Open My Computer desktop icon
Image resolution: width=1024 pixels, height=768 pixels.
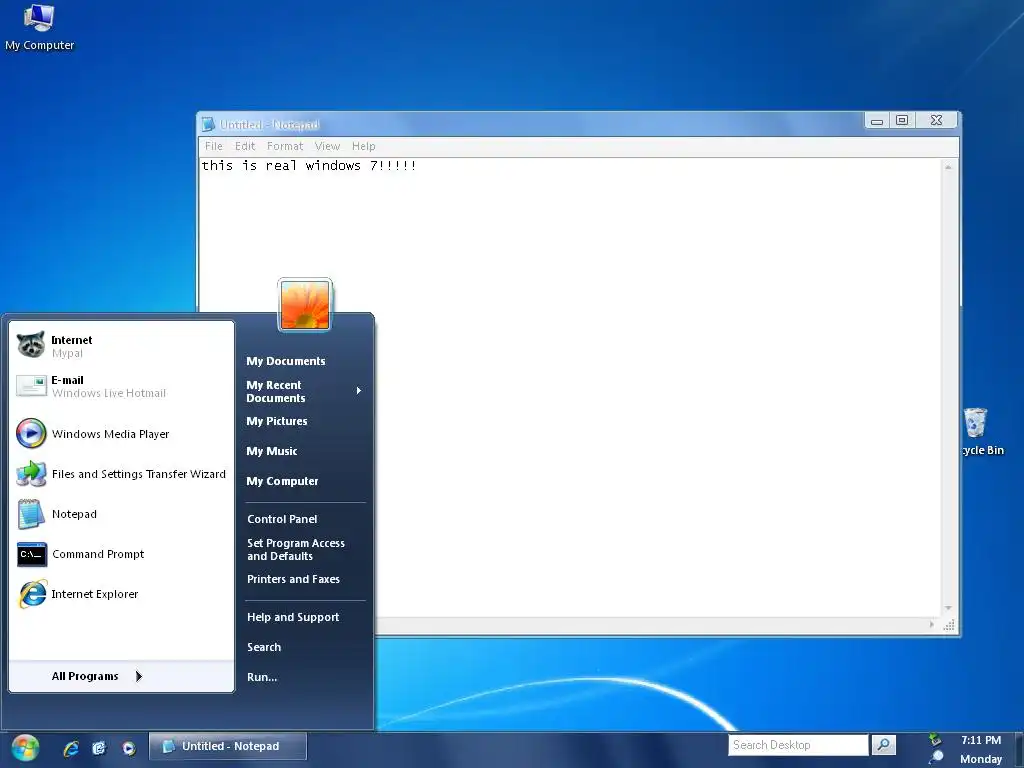pyautogui.click(x=39, y=27)
